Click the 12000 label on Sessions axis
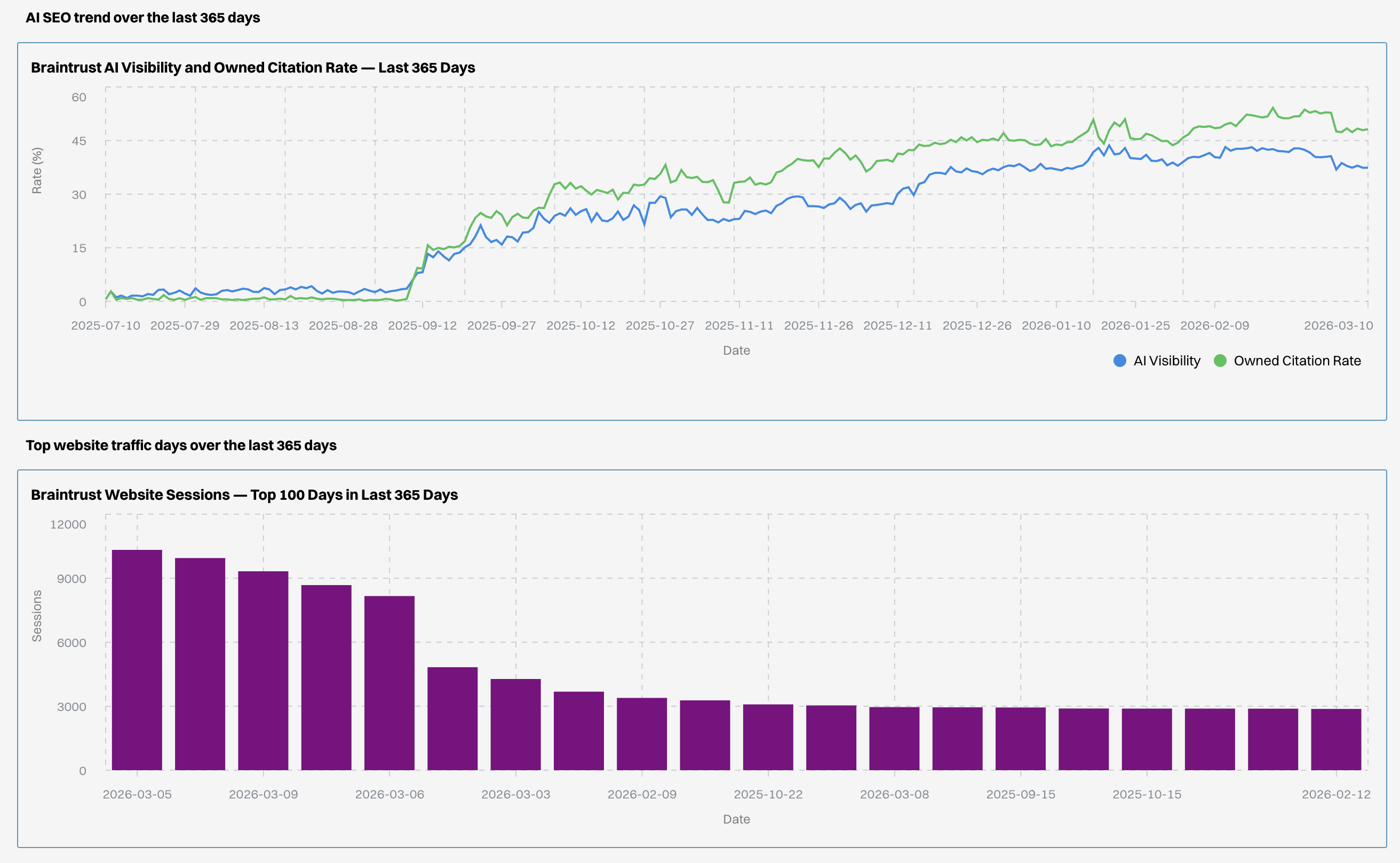Viewport: 1400px width, 863px height. (x=68, y=524)
